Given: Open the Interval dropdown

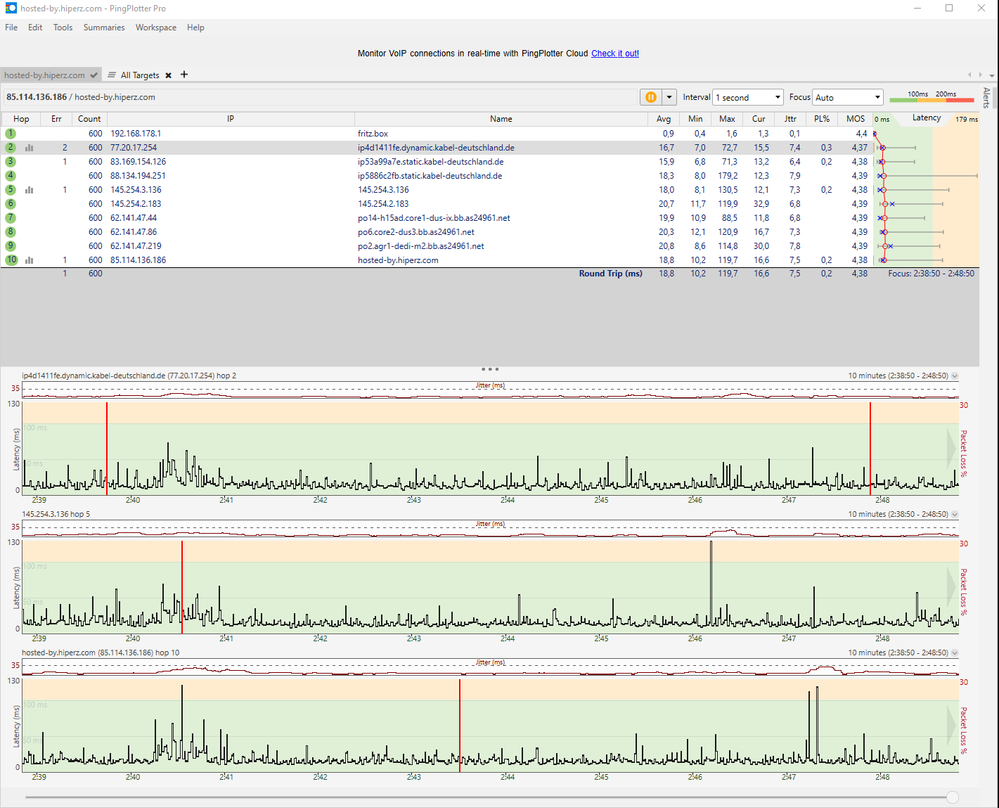Looking at the screenshot, I should pos(747,97).
